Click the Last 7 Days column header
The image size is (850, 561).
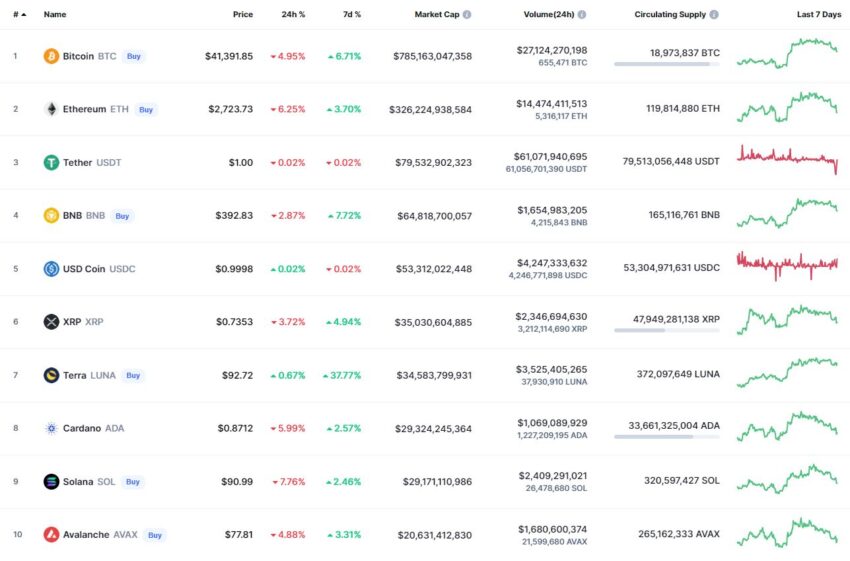[819, 15]
